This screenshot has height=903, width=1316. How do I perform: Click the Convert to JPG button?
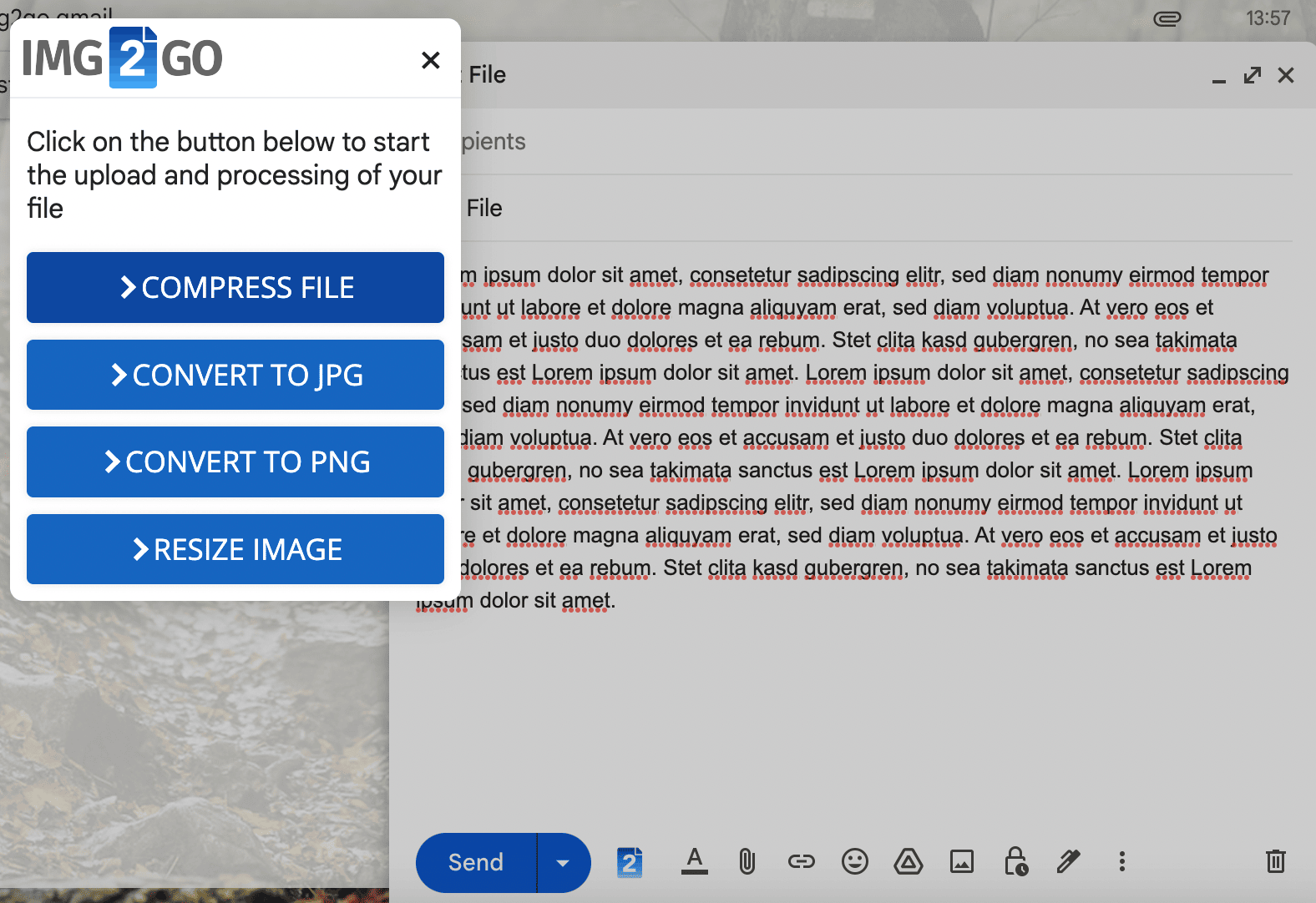pyautogui.click(x=235, y=375)
